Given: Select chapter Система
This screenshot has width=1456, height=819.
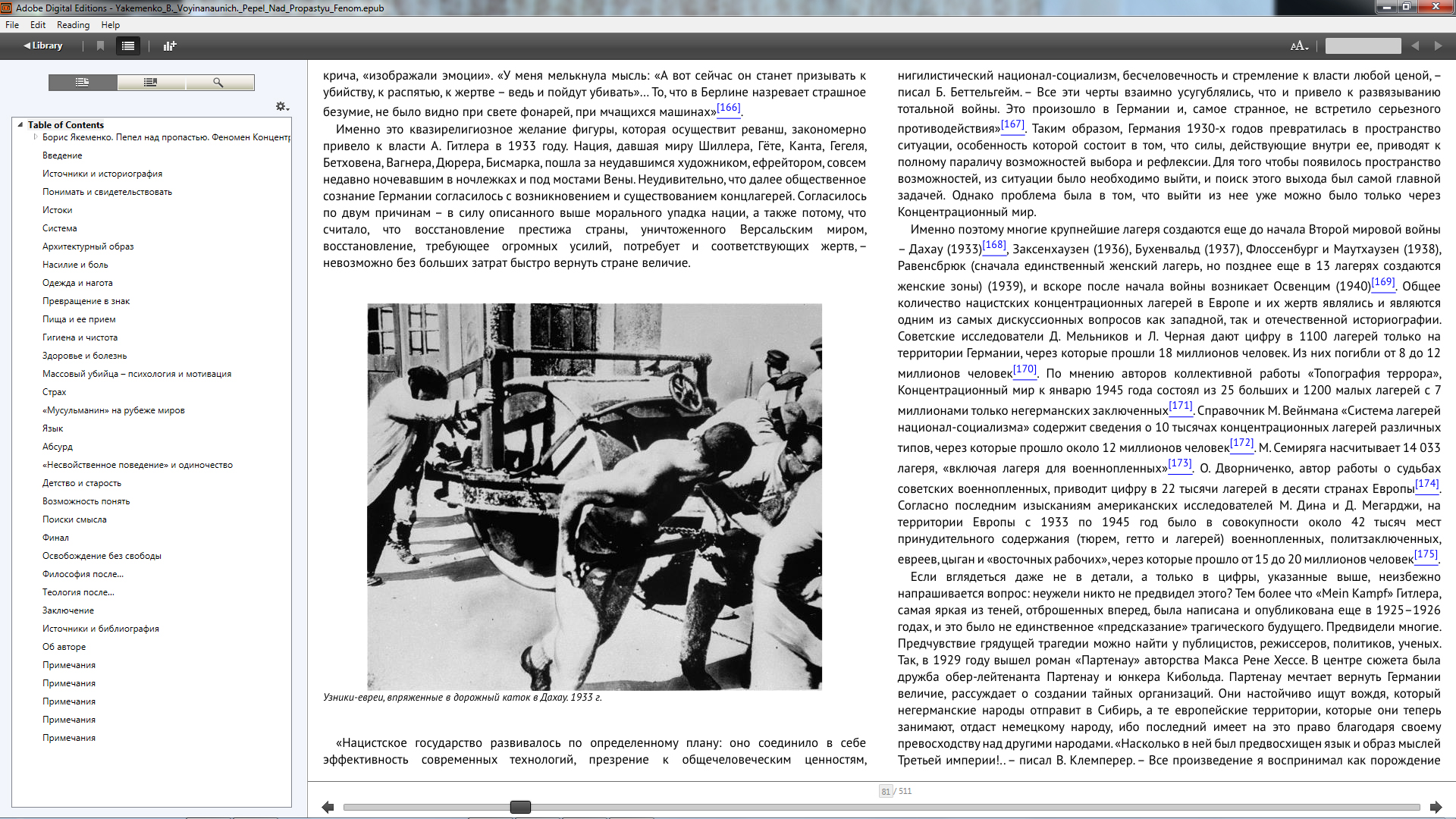Looking at the screenshot, I should [x=60, y=228].
